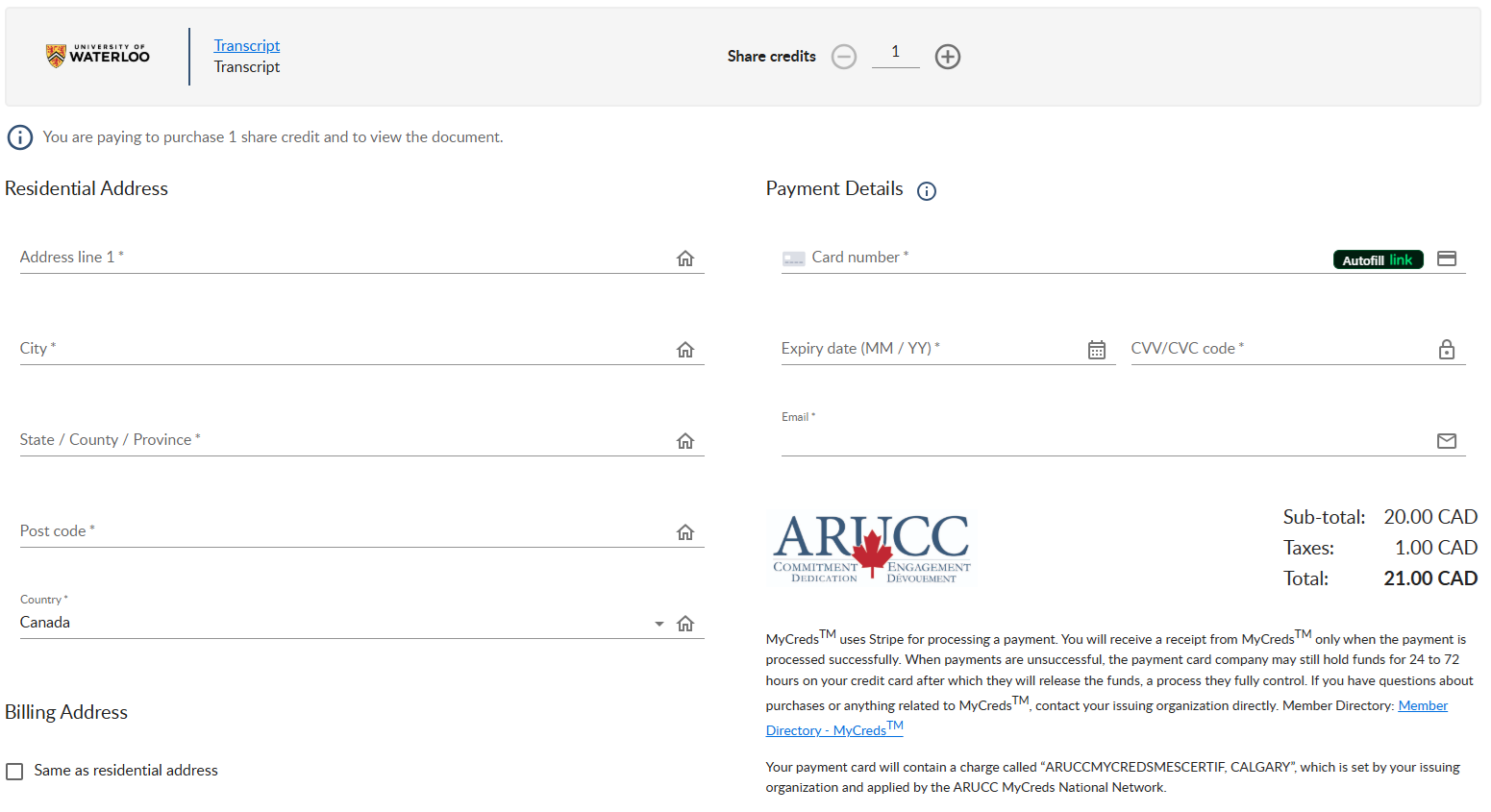Click the Share credits quantity field
This screenshot has height=812, width=1491.
(895, 53)
